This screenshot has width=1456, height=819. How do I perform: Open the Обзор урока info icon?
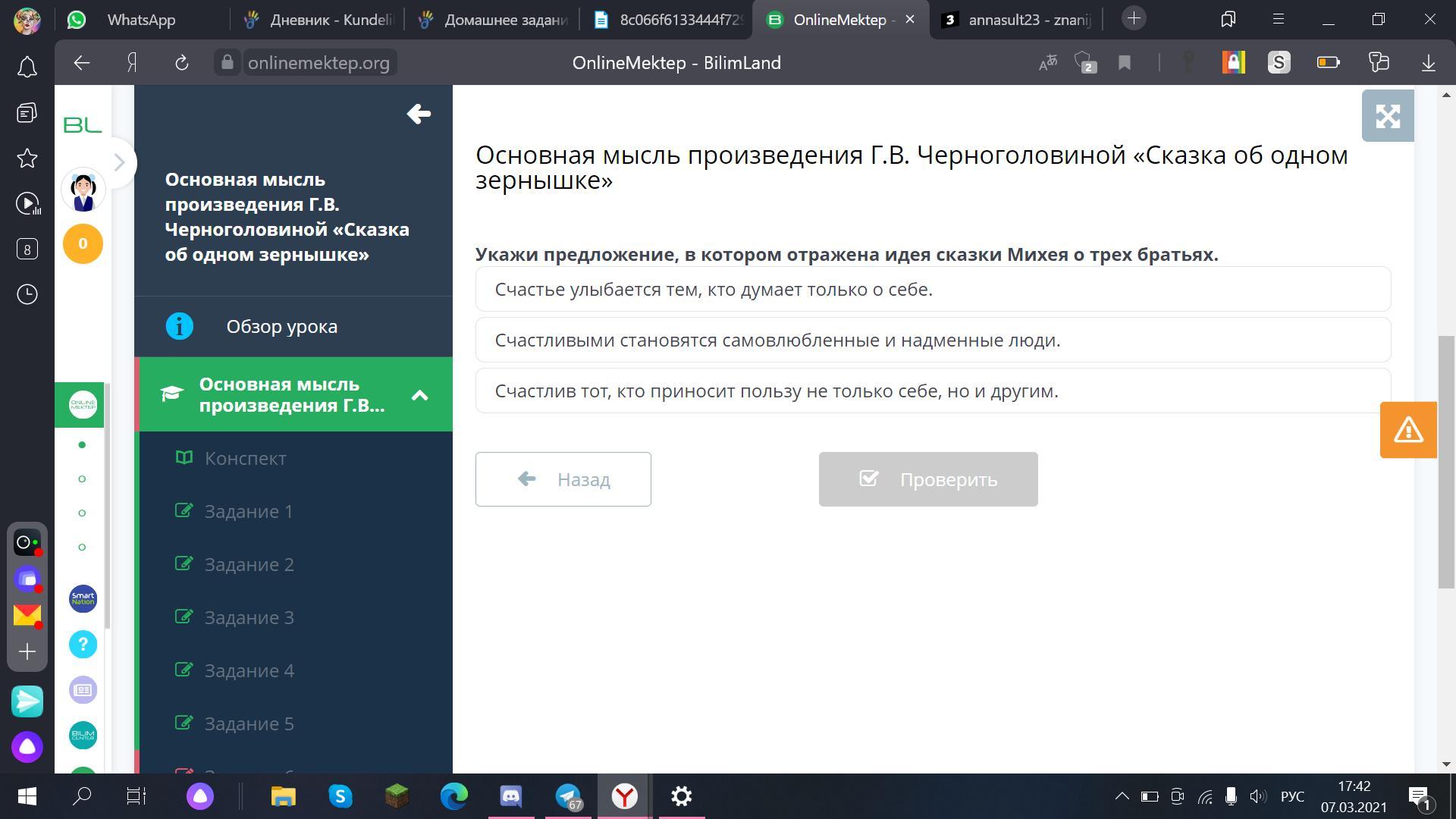pyautogui.click(x=180, y=326)
